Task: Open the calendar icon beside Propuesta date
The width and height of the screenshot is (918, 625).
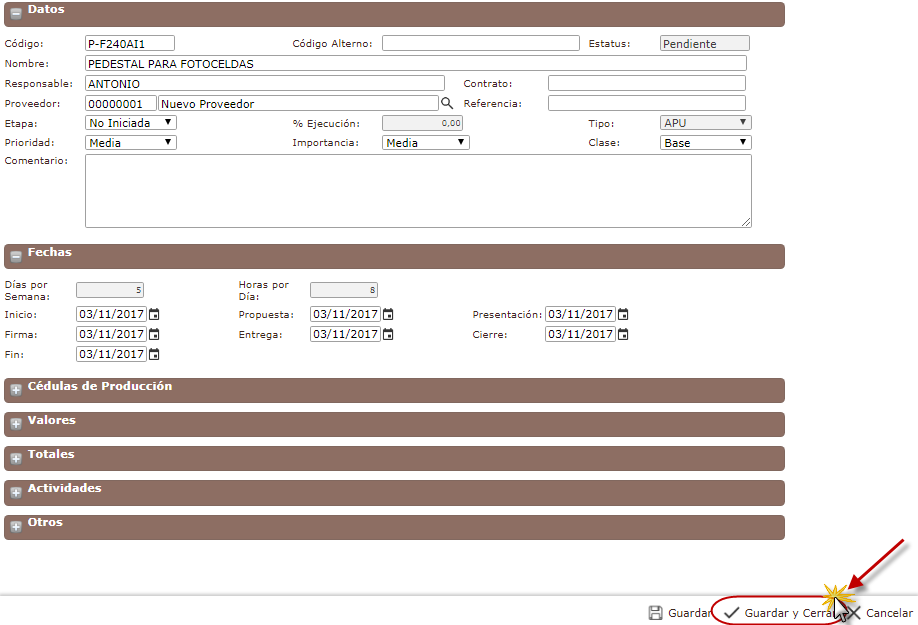Action: tap(388, 314)
